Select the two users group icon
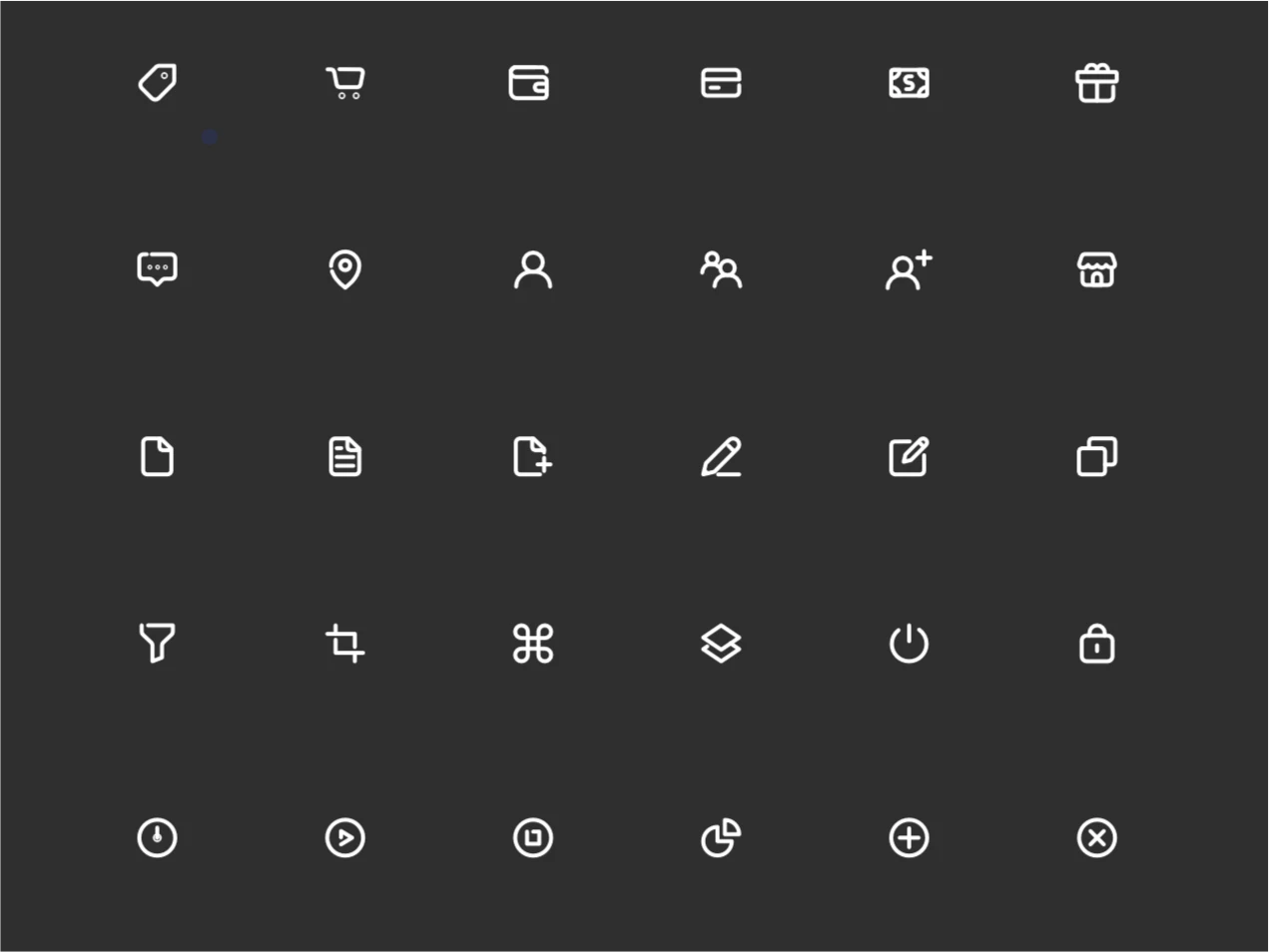Image resolution: width=1269 pixels, height=952 pixels. pos(721,269)
